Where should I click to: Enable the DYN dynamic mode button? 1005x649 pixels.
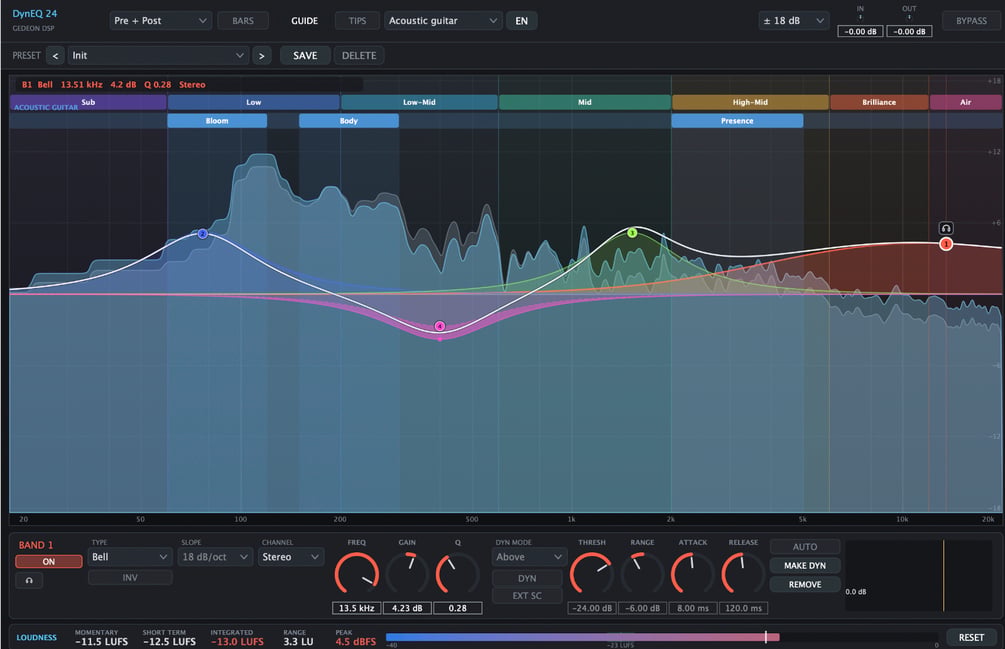(527, 578)
